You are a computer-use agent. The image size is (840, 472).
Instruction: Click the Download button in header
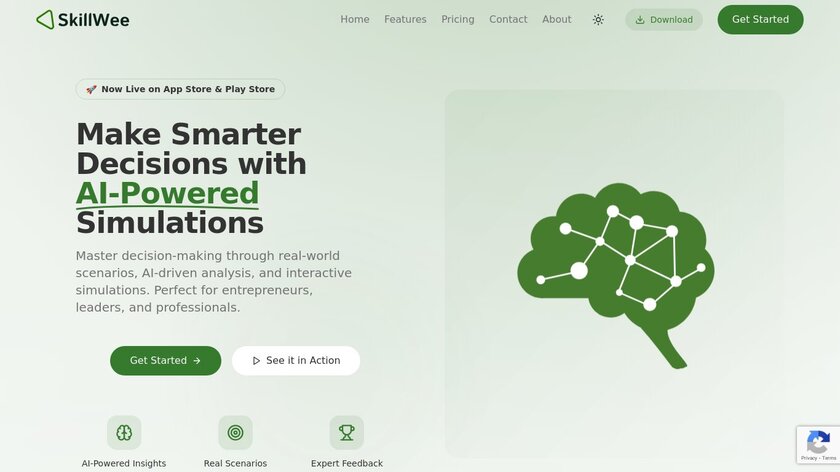pos(664,20)
